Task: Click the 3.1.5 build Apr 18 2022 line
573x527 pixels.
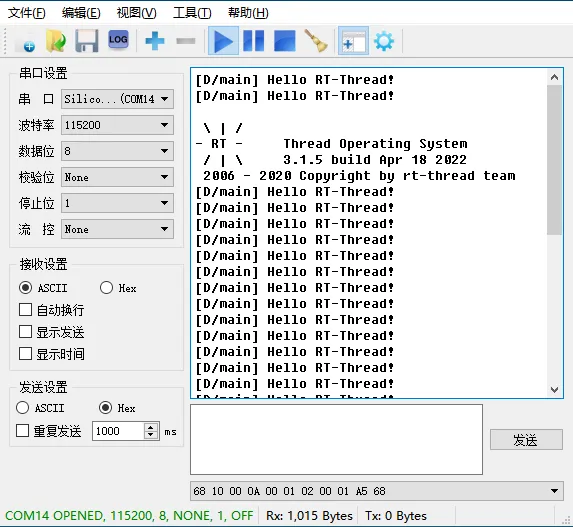Action: pos(375,160)
